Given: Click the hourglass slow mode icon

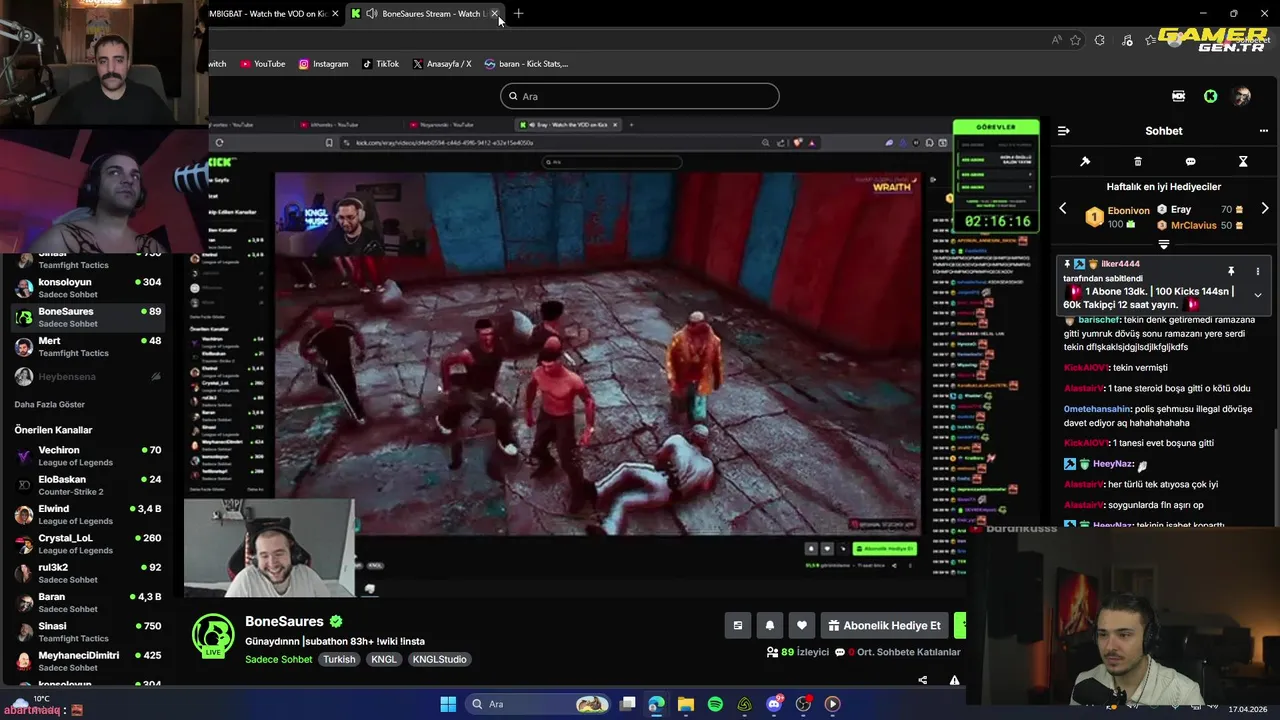Looking at the screenshot, I should 1243,161.
